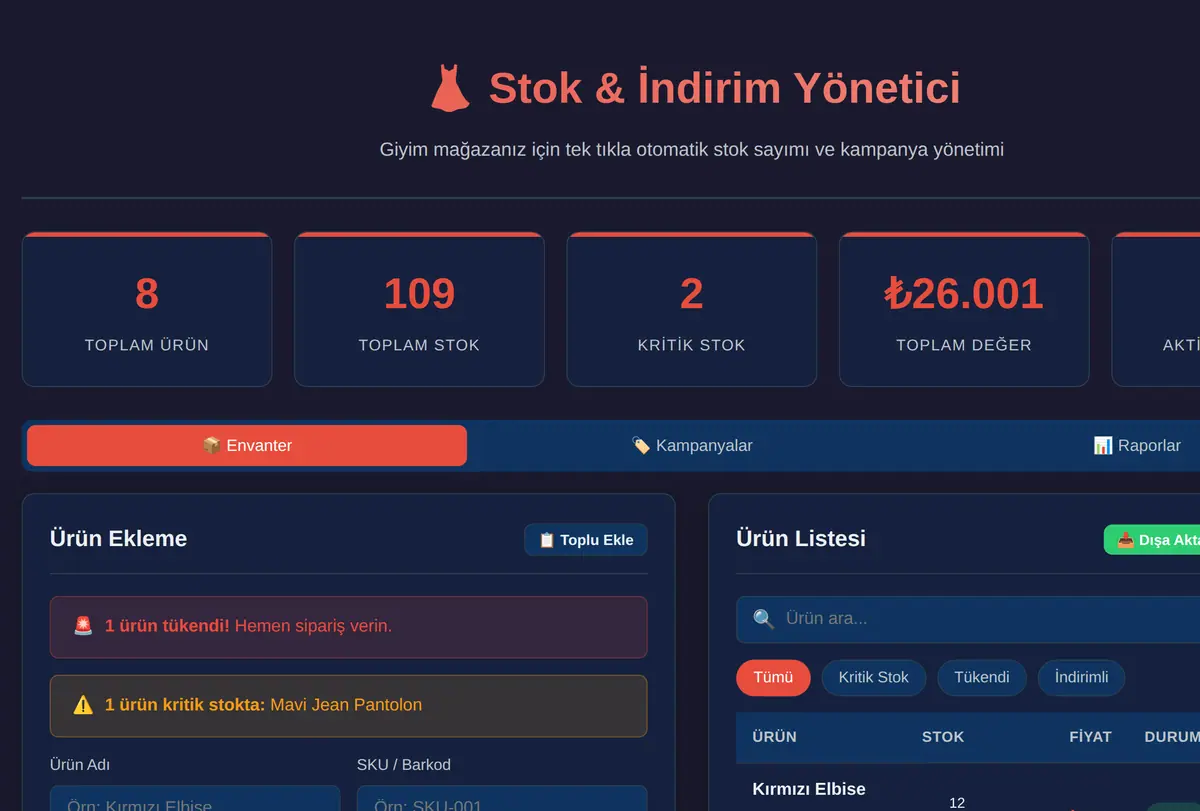Switch to the Kampanyalar tab

click(x=692, y=445)
